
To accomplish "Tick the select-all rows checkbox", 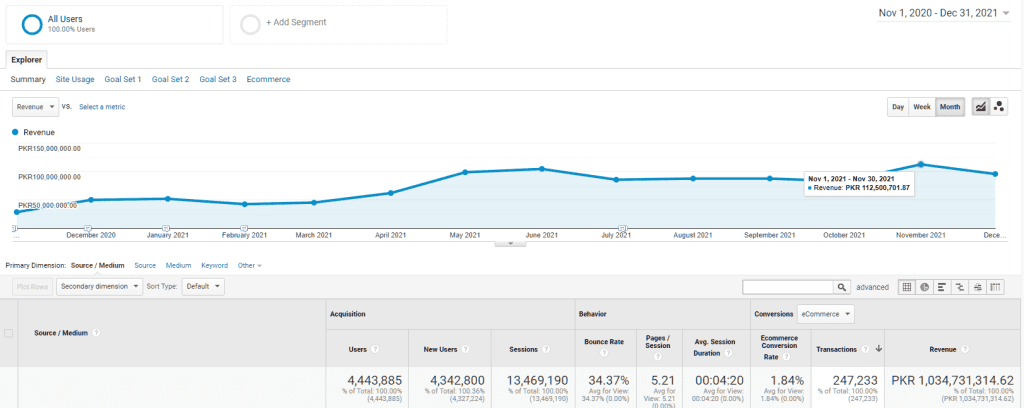I will coord(9,333).
